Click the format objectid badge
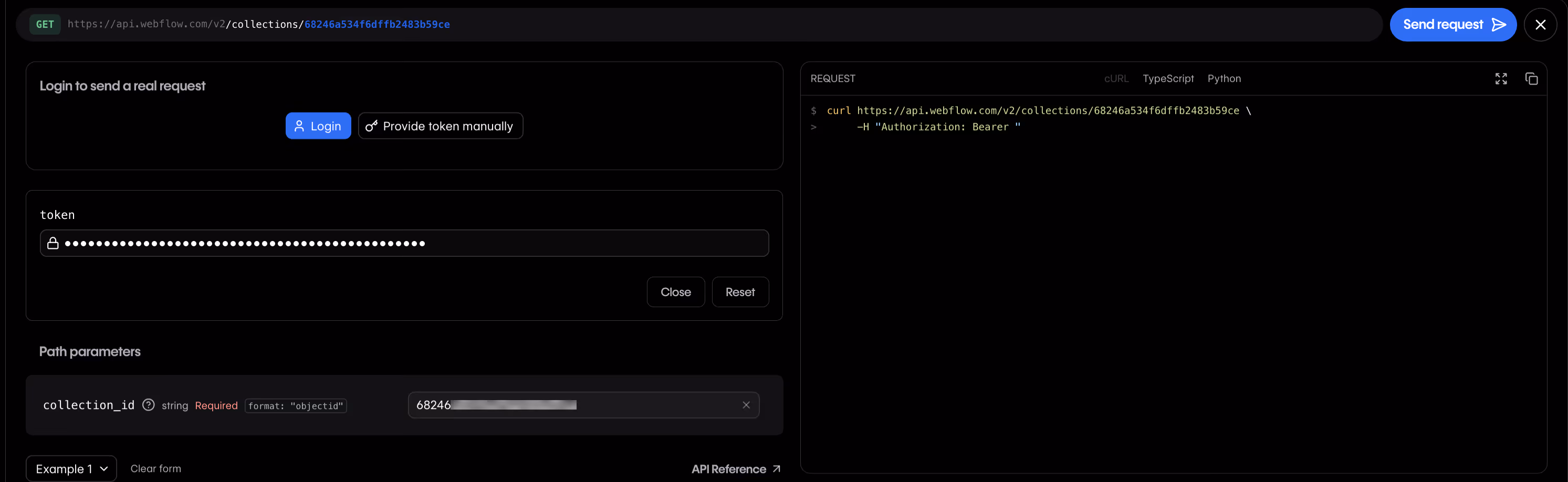This screenshot has height=482, width=1568. click(296, 406)
